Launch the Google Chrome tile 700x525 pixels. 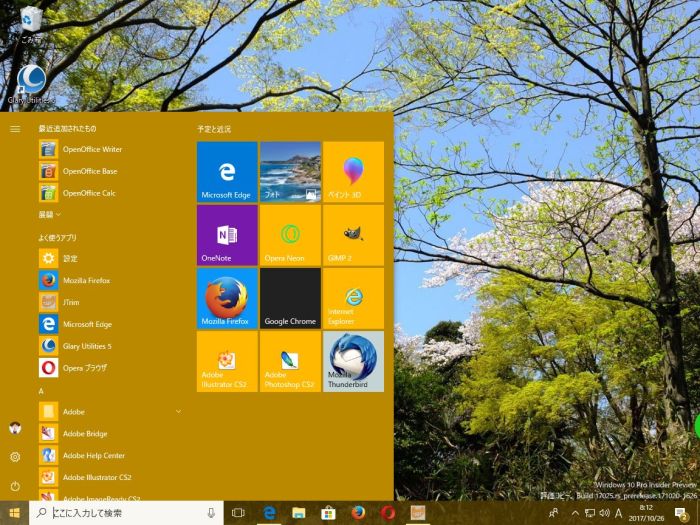(290, 298)
